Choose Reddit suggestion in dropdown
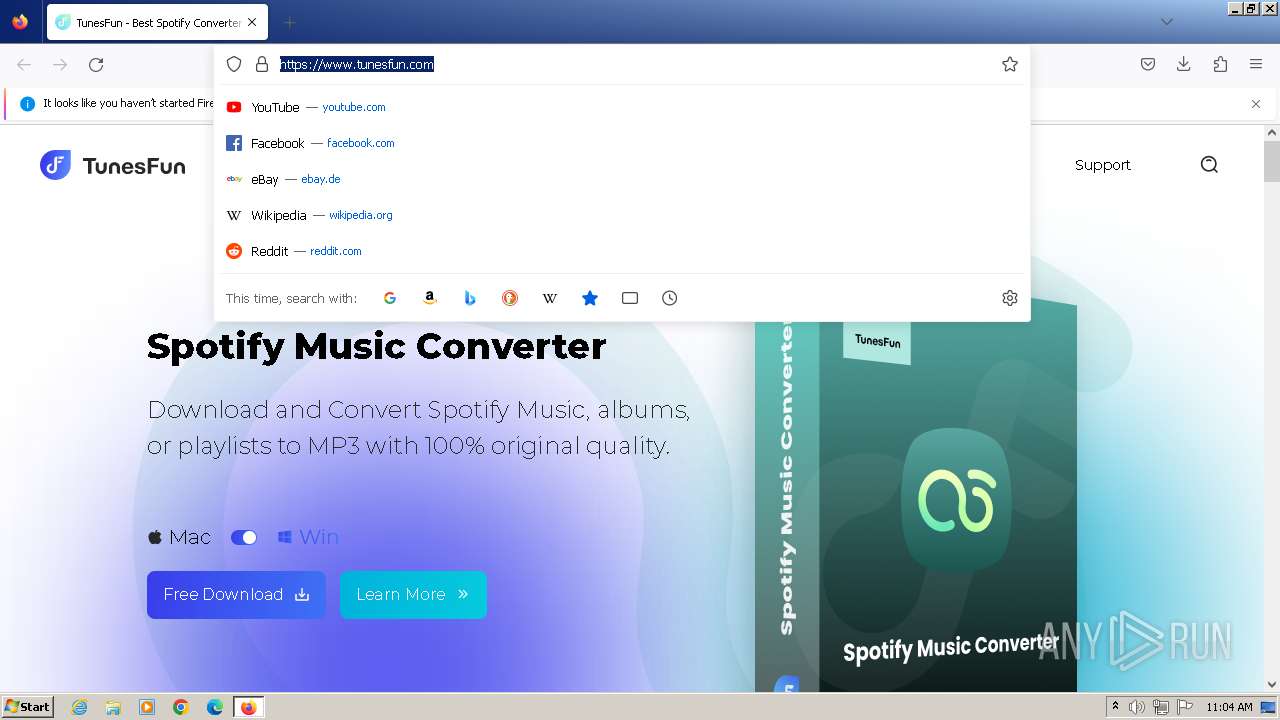This screenshot has height=720, width=1280. [x=622, y=251]
